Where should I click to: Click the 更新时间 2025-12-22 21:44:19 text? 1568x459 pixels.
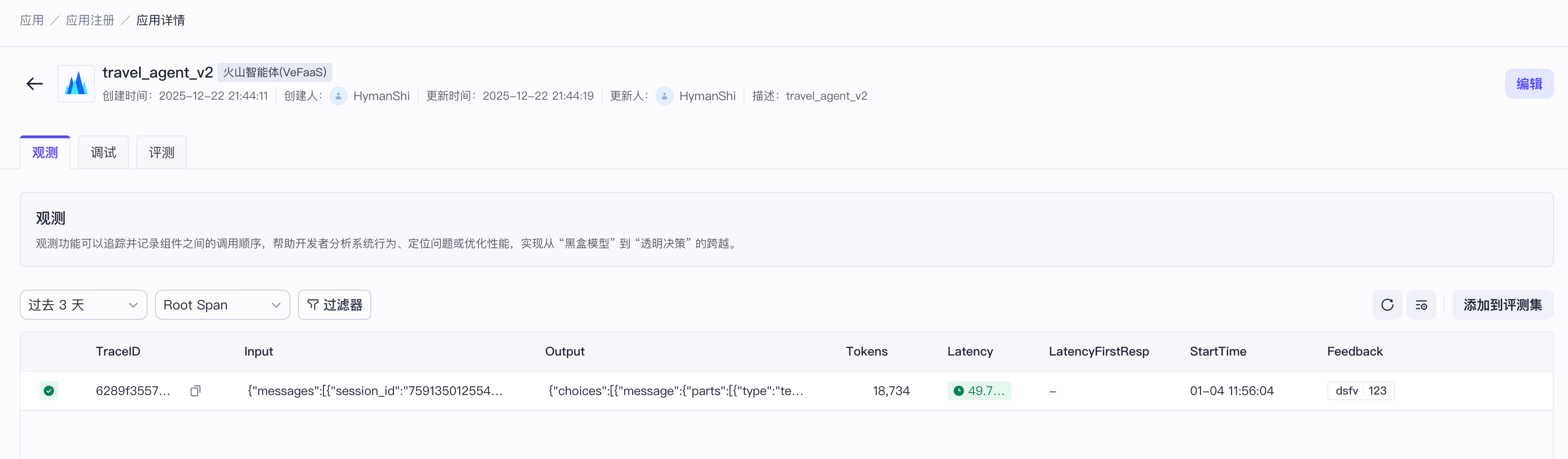tap(510, 96)
